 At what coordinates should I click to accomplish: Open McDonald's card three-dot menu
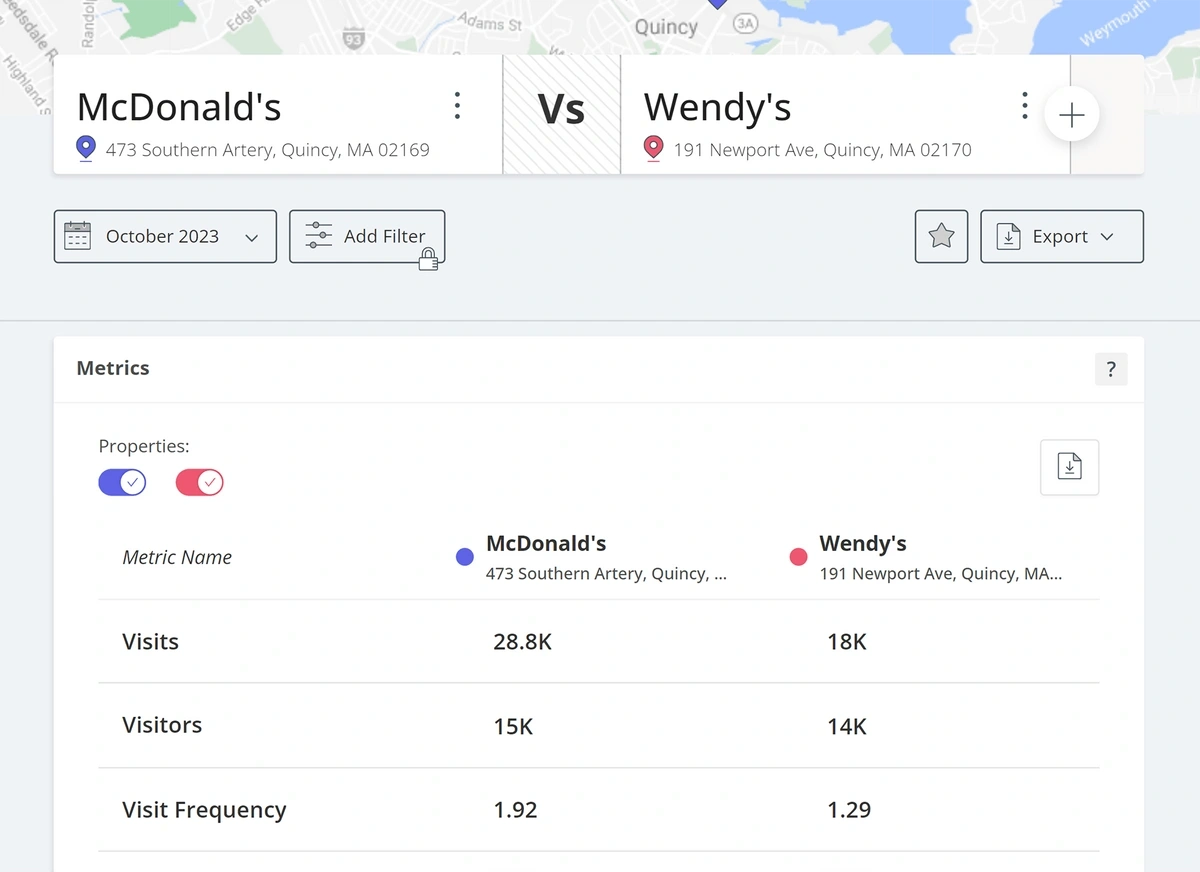[457, 106]
